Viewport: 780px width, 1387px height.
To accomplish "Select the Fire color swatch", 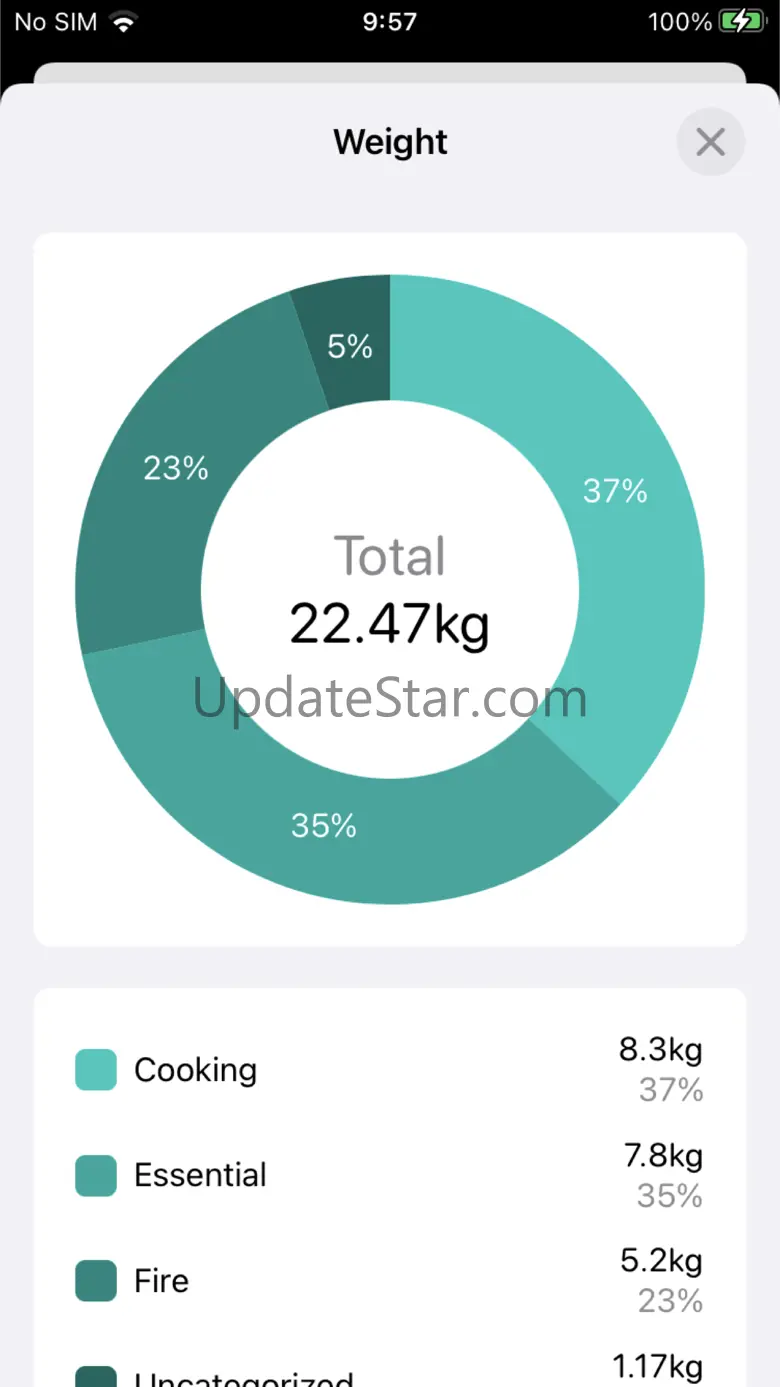I will click(96, 1280).
